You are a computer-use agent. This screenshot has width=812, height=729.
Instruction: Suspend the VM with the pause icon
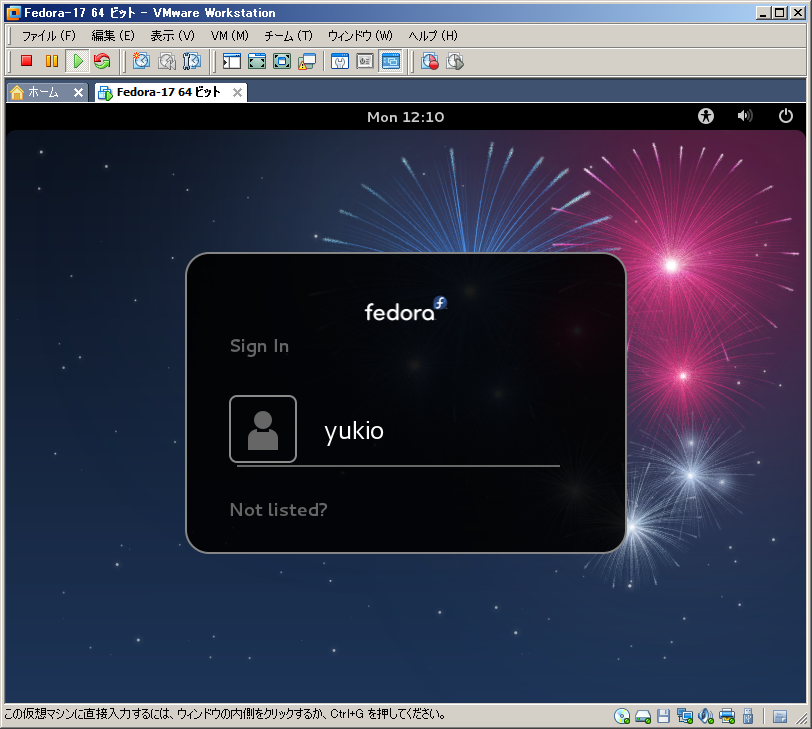[x=52, y=62]
